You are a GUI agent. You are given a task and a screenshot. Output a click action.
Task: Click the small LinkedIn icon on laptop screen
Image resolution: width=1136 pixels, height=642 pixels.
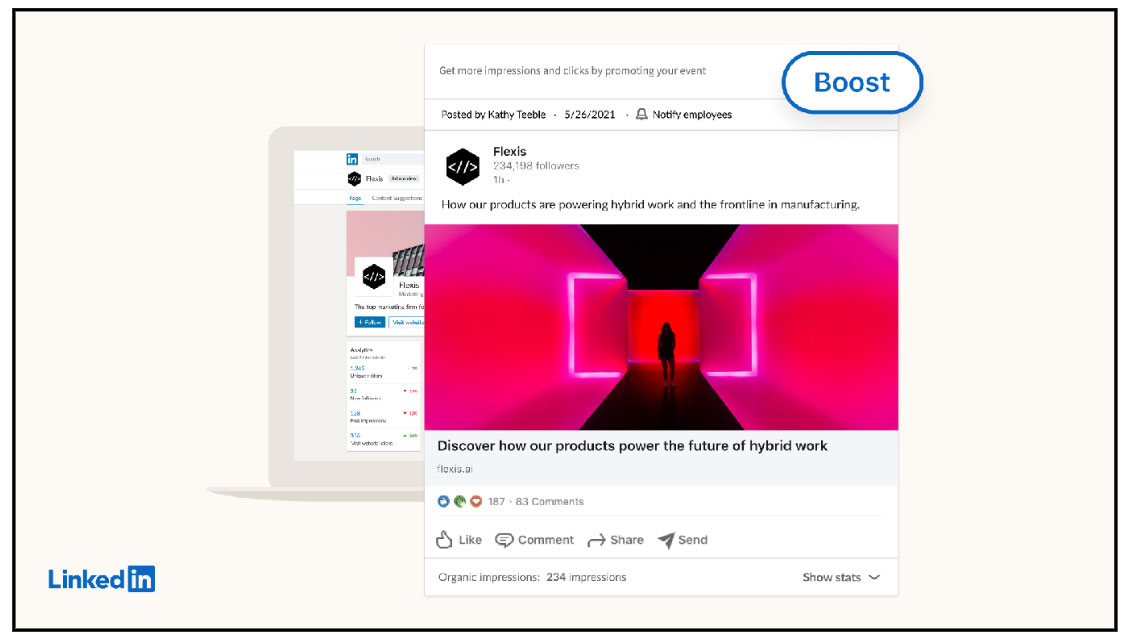pyautogui.click(x=352, y=159)
